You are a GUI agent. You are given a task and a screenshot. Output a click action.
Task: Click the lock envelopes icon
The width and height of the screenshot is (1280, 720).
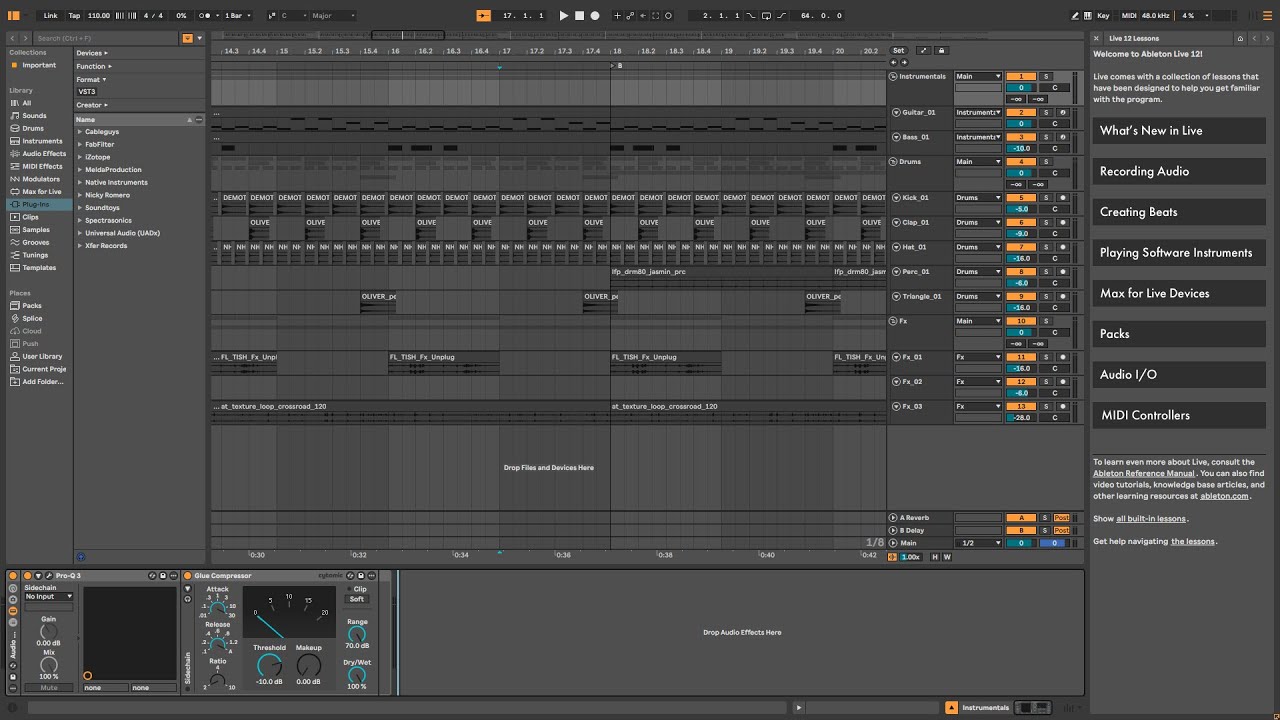coord(941,50)
